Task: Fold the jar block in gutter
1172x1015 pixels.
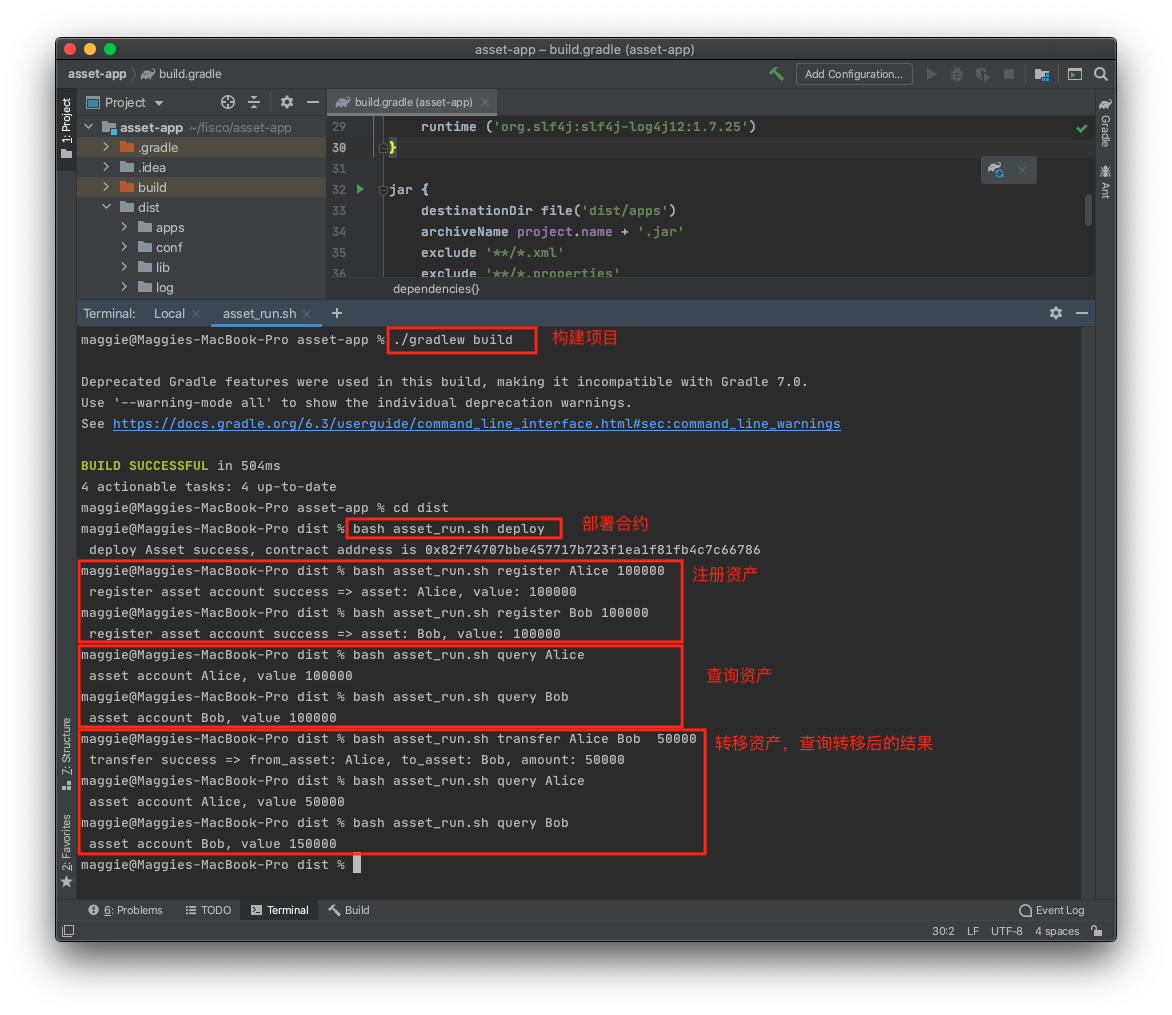Action: [x=383, y=190]
